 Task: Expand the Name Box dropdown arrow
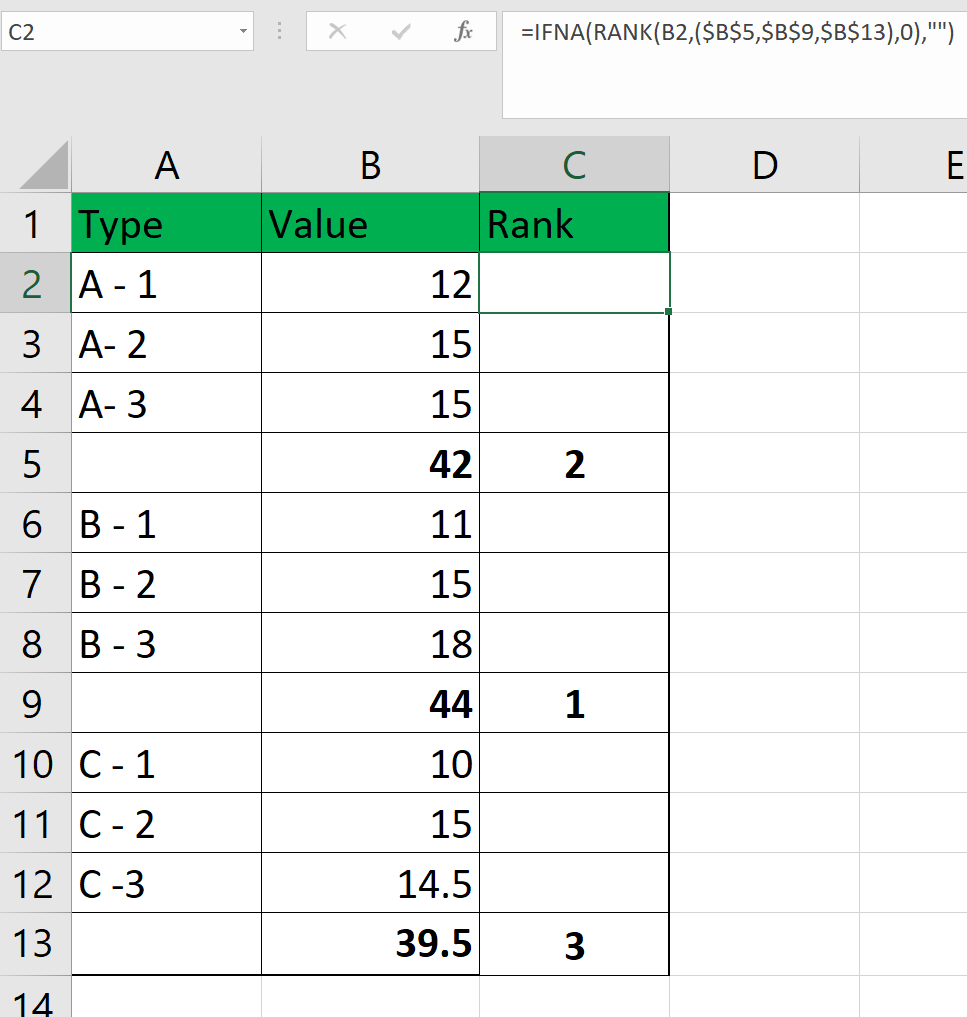pos(243,32)
